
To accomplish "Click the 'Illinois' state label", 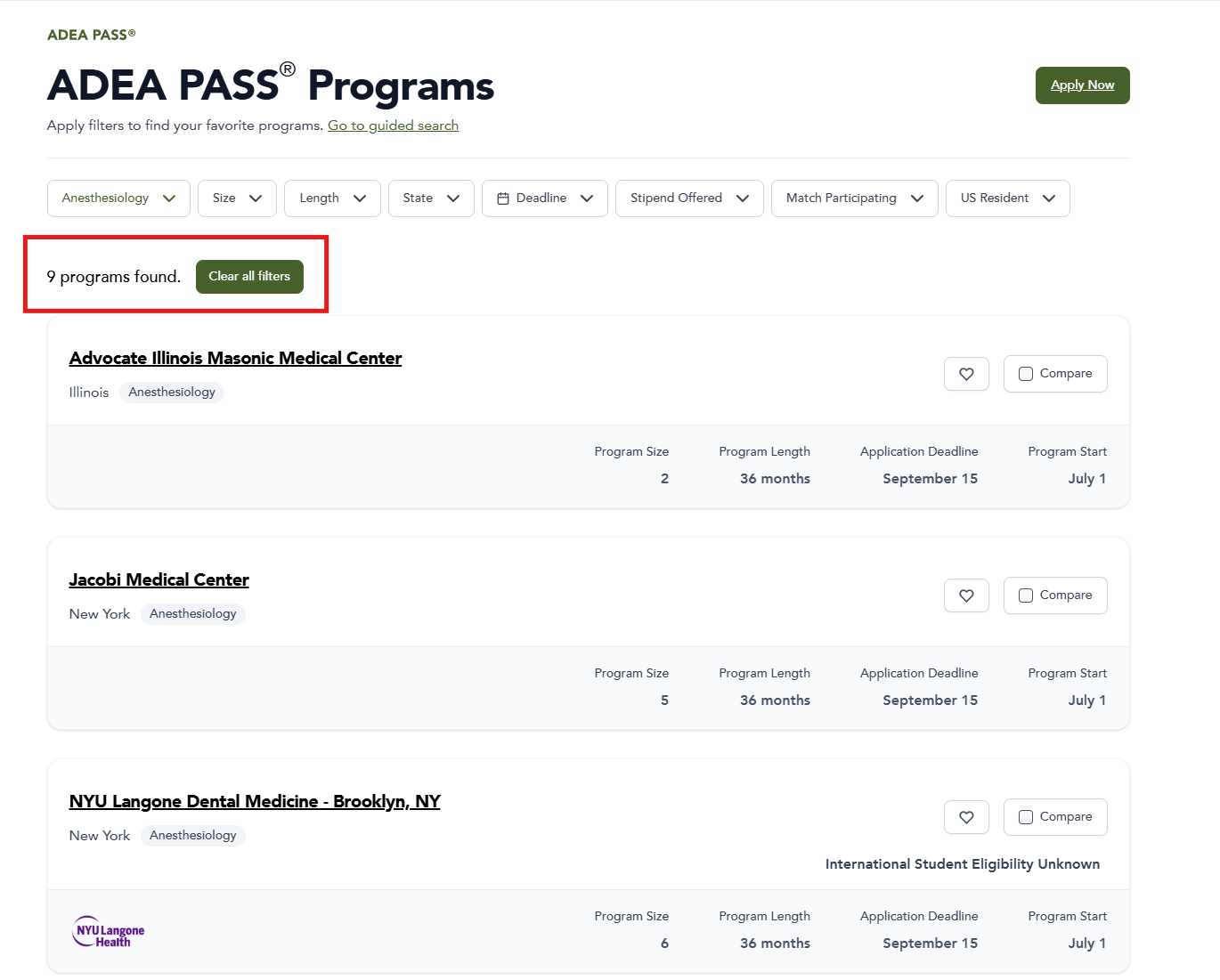I will tap(89, 393).
